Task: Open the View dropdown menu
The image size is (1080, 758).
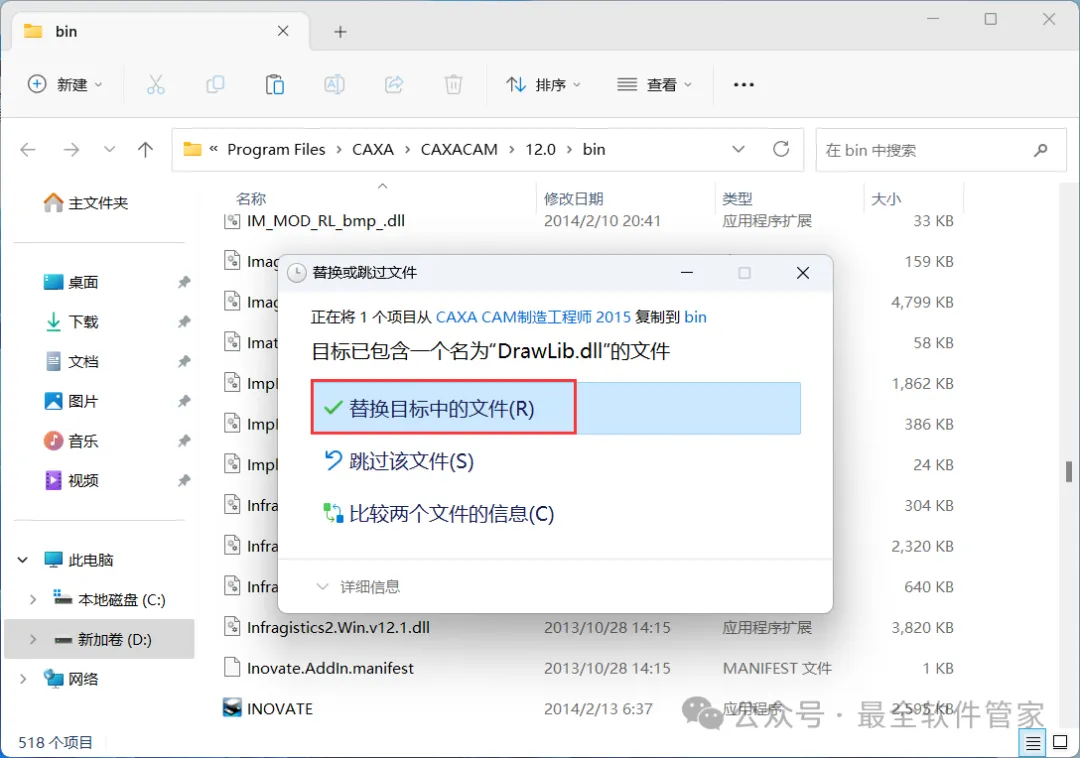Action: point(654,85)
